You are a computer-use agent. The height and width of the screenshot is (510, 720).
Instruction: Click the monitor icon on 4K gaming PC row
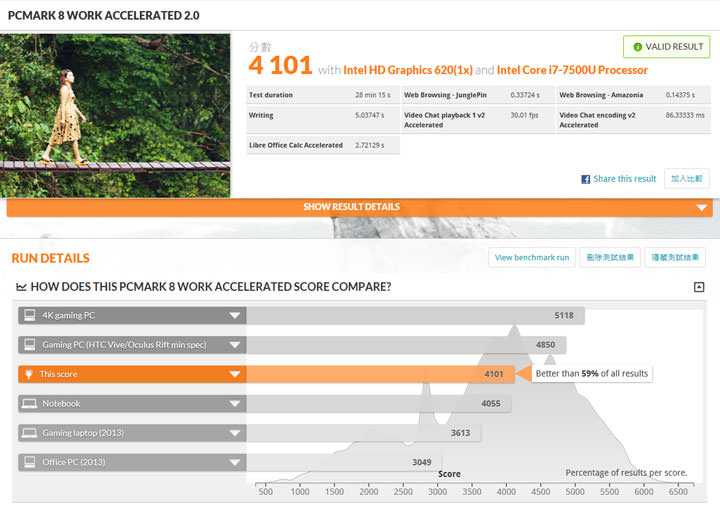30,315
